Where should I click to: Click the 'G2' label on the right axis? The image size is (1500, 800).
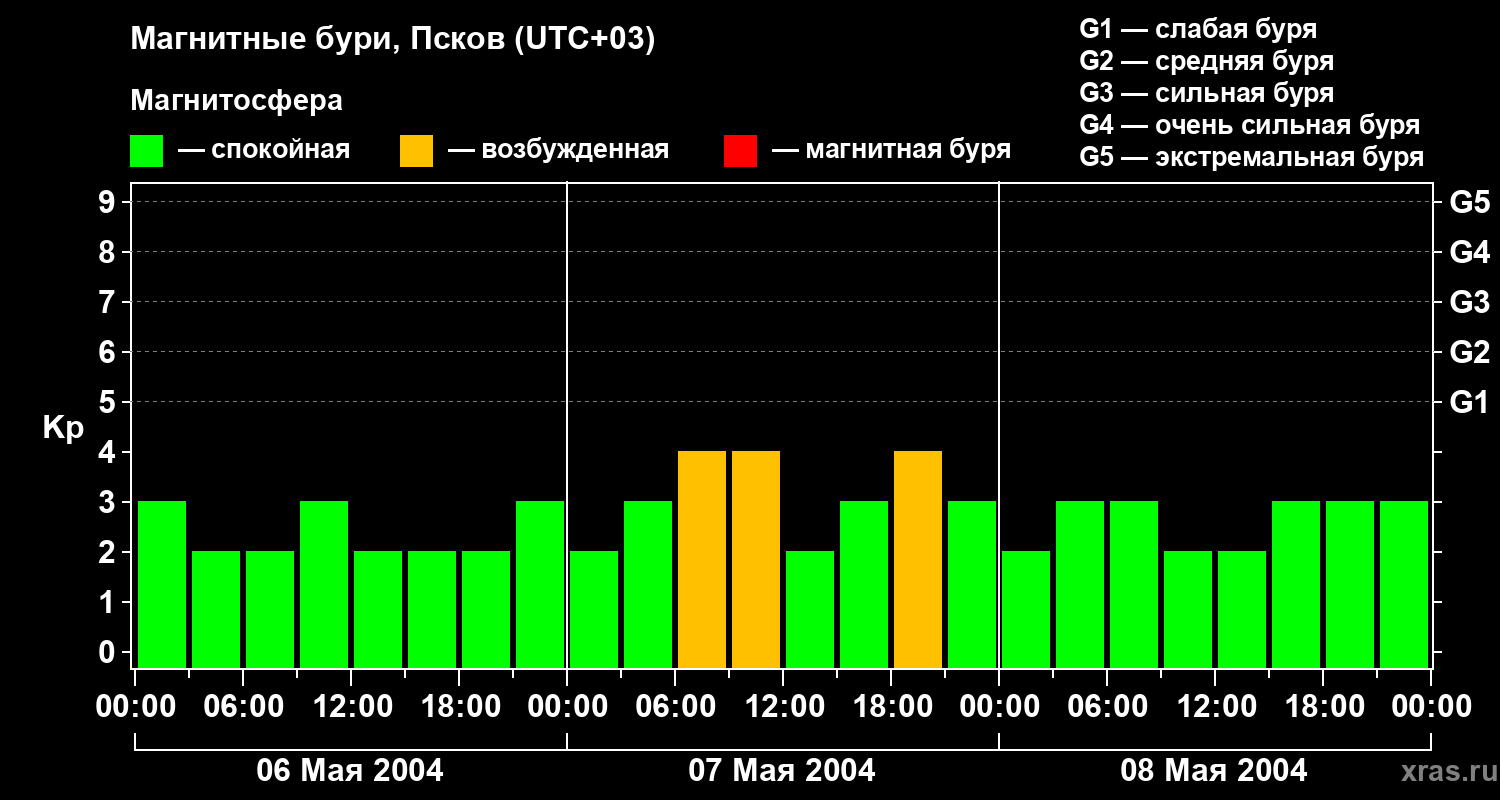[1469, 352]
